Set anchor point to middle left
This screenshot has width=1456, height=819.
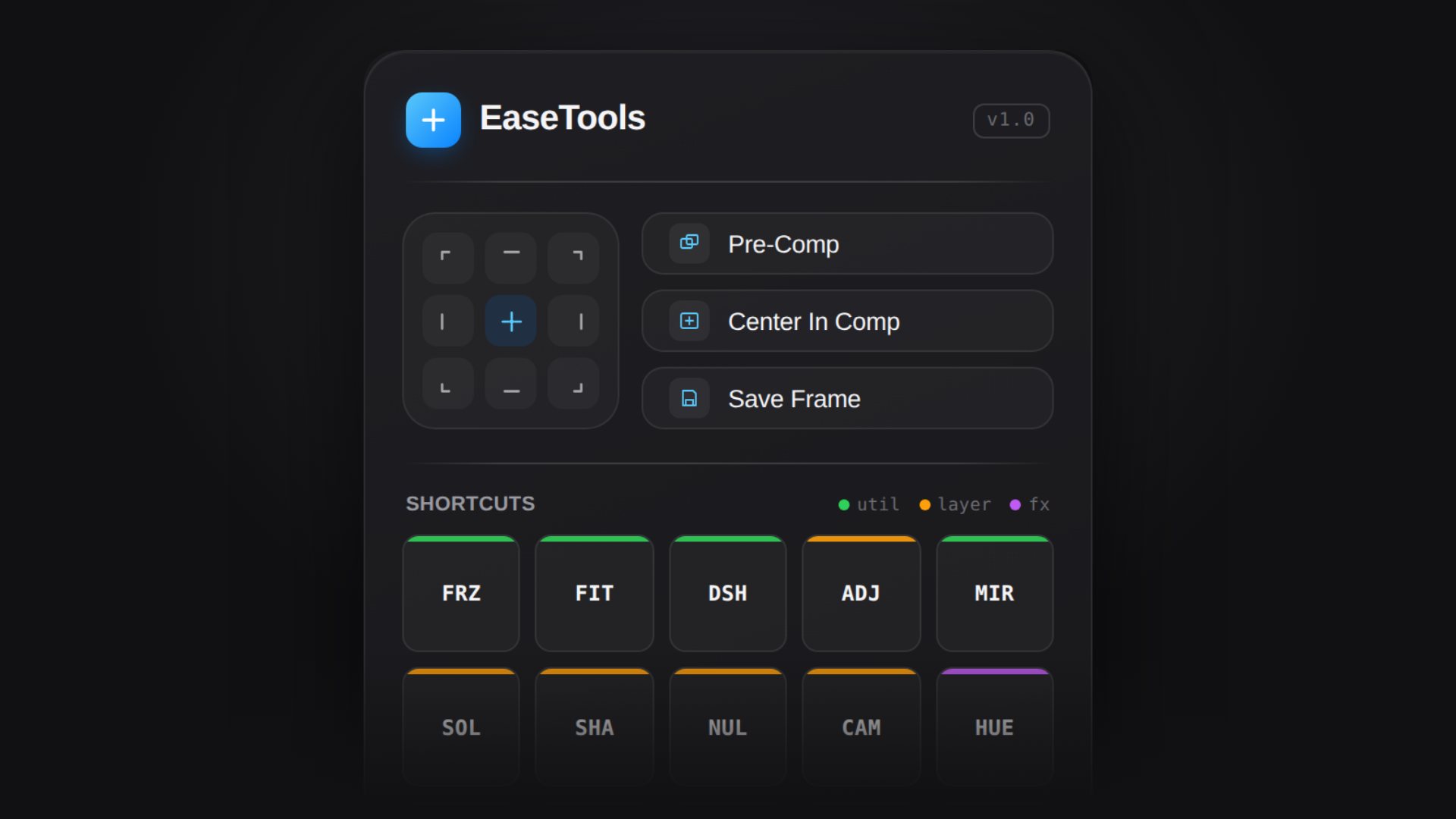(x=448, y=321)
